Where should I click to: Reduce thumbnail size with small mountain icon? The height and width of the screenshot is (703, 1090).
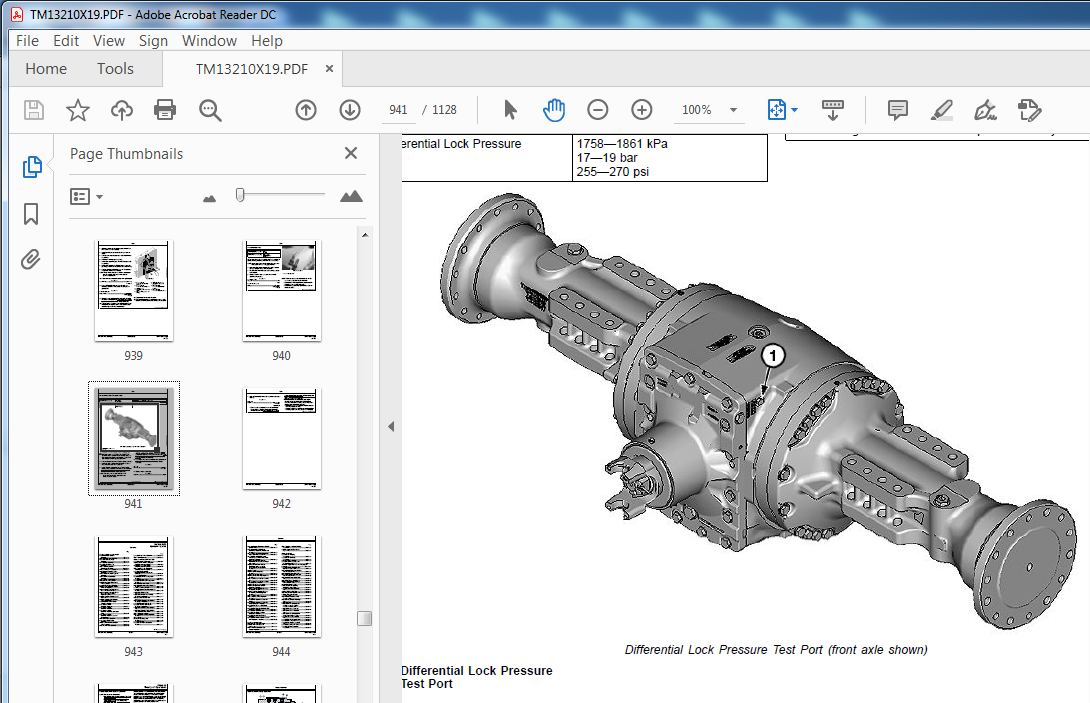pyautogui.click(x=209, y=198)
